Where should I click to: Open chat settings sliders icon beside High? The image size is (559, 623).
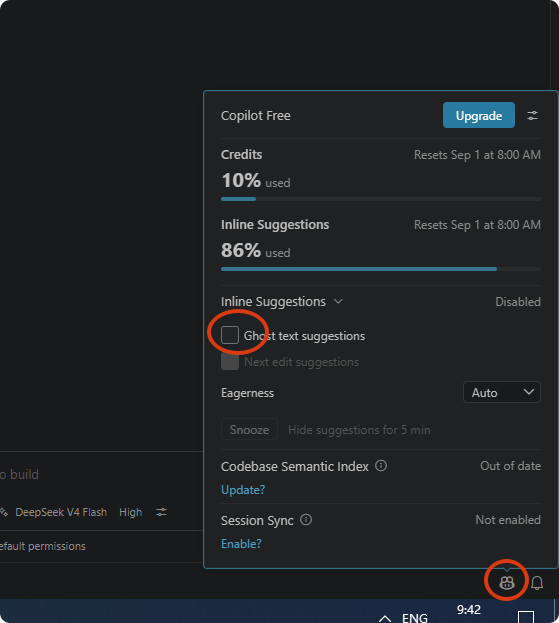click(x=161, y=512)
